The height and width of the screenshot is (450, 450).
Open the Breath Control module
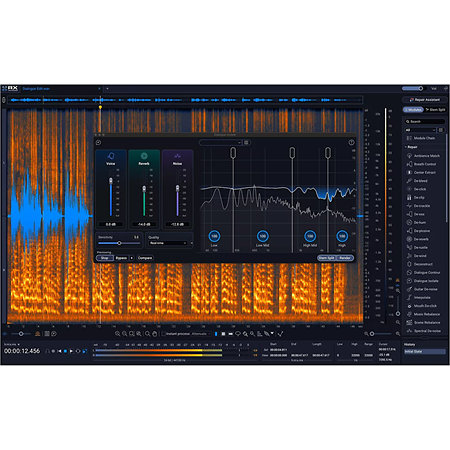(x=422, y=164)
